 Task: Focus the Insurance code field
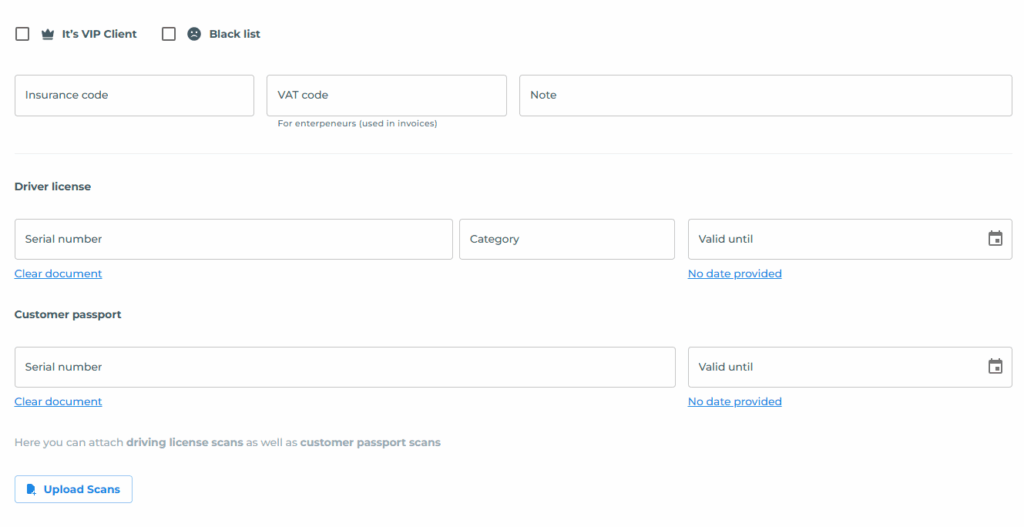click(135, 95)
